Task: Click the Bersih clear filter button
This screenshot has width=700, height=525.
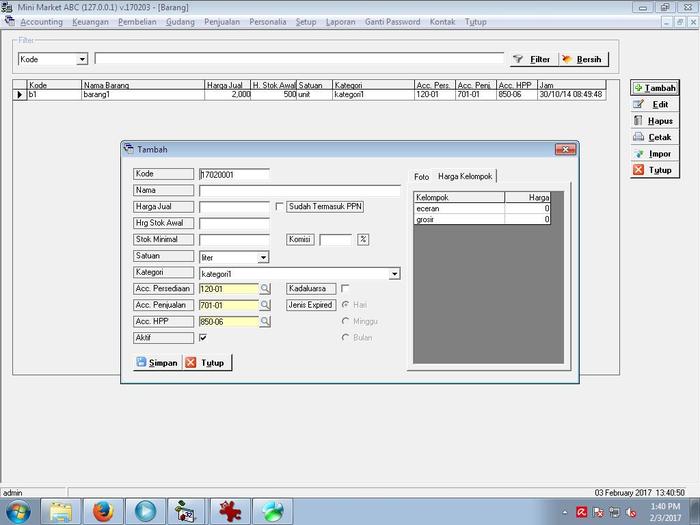Action: tap(583, 59)
